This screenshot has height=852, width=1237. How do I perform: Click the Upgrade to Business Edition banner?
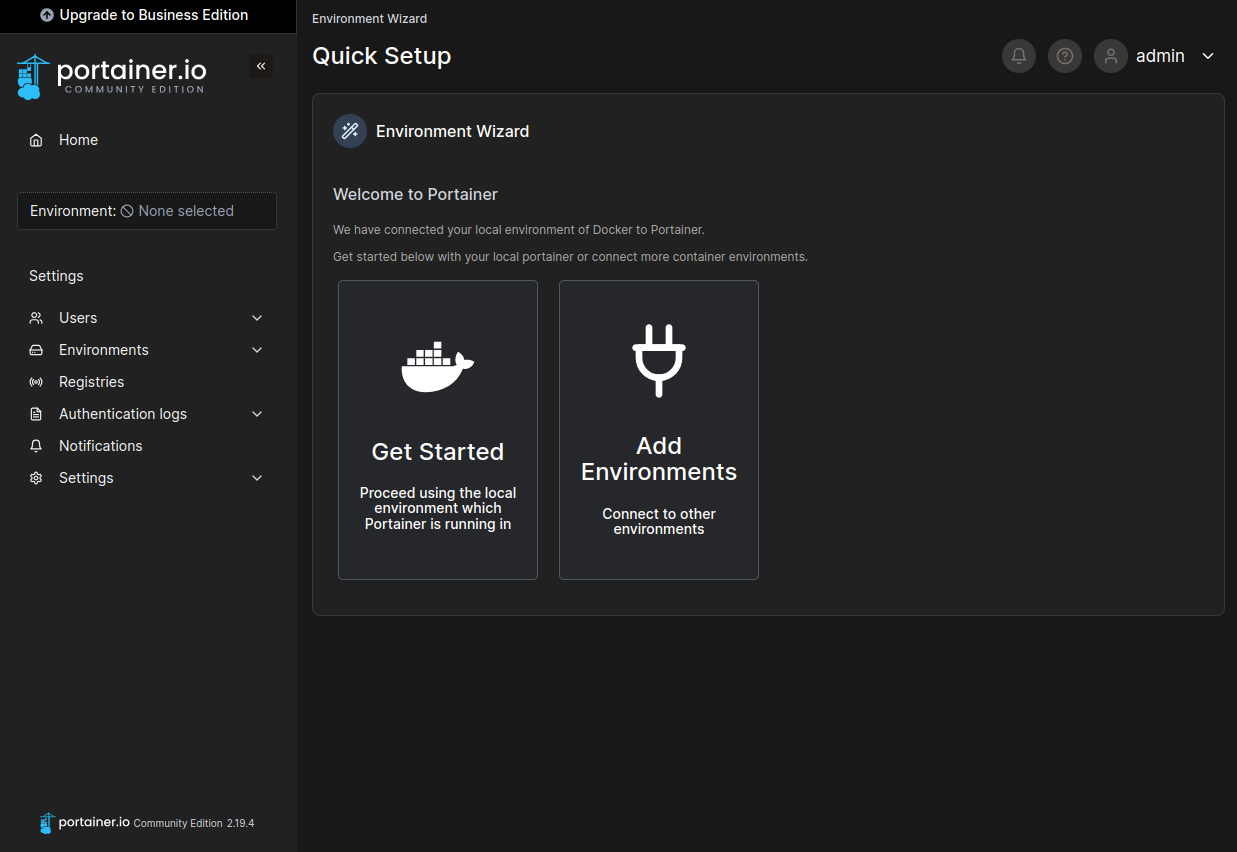coord(148,16)
